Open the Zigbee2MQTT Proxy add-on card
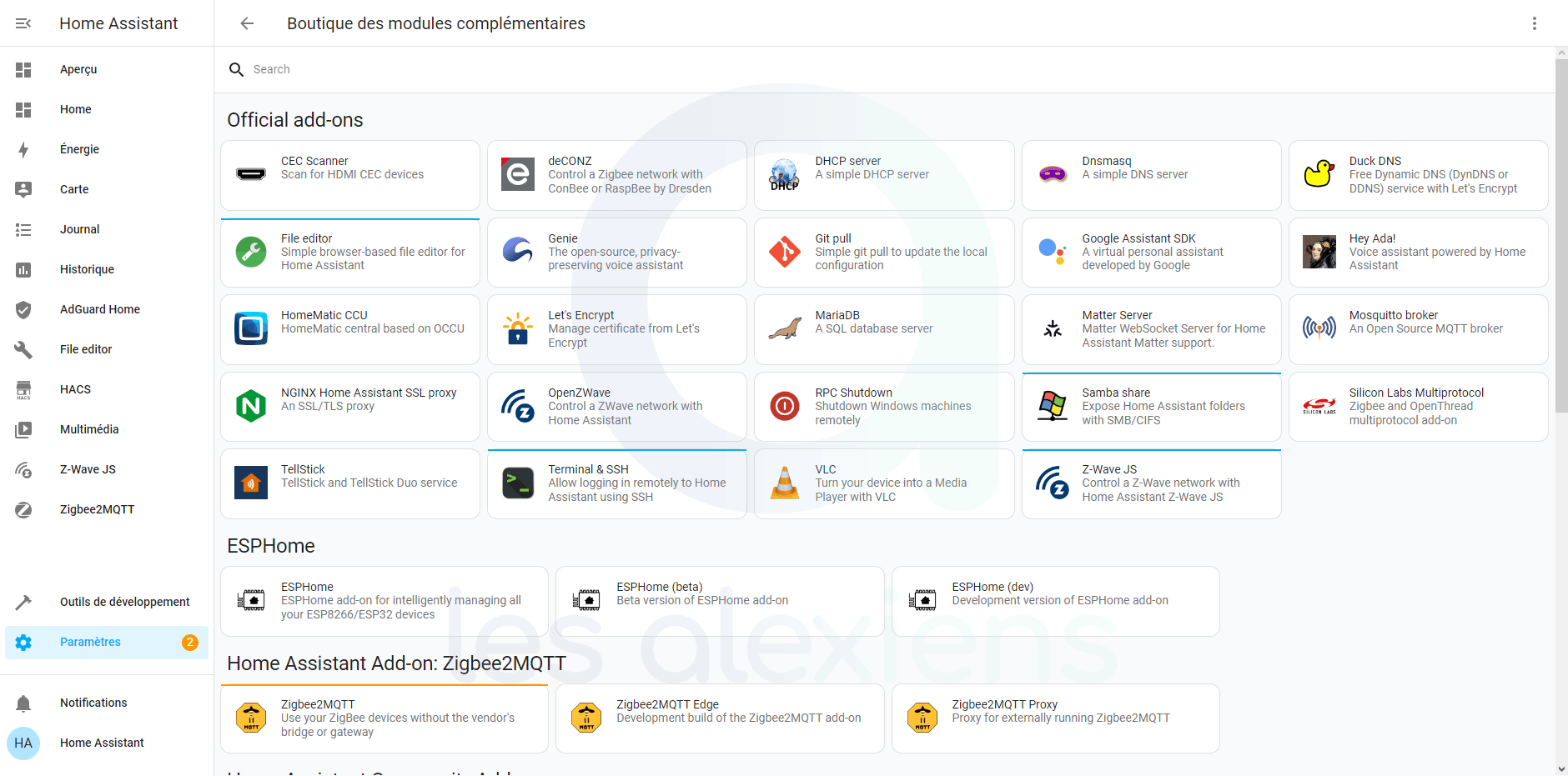 [1056, 718]
